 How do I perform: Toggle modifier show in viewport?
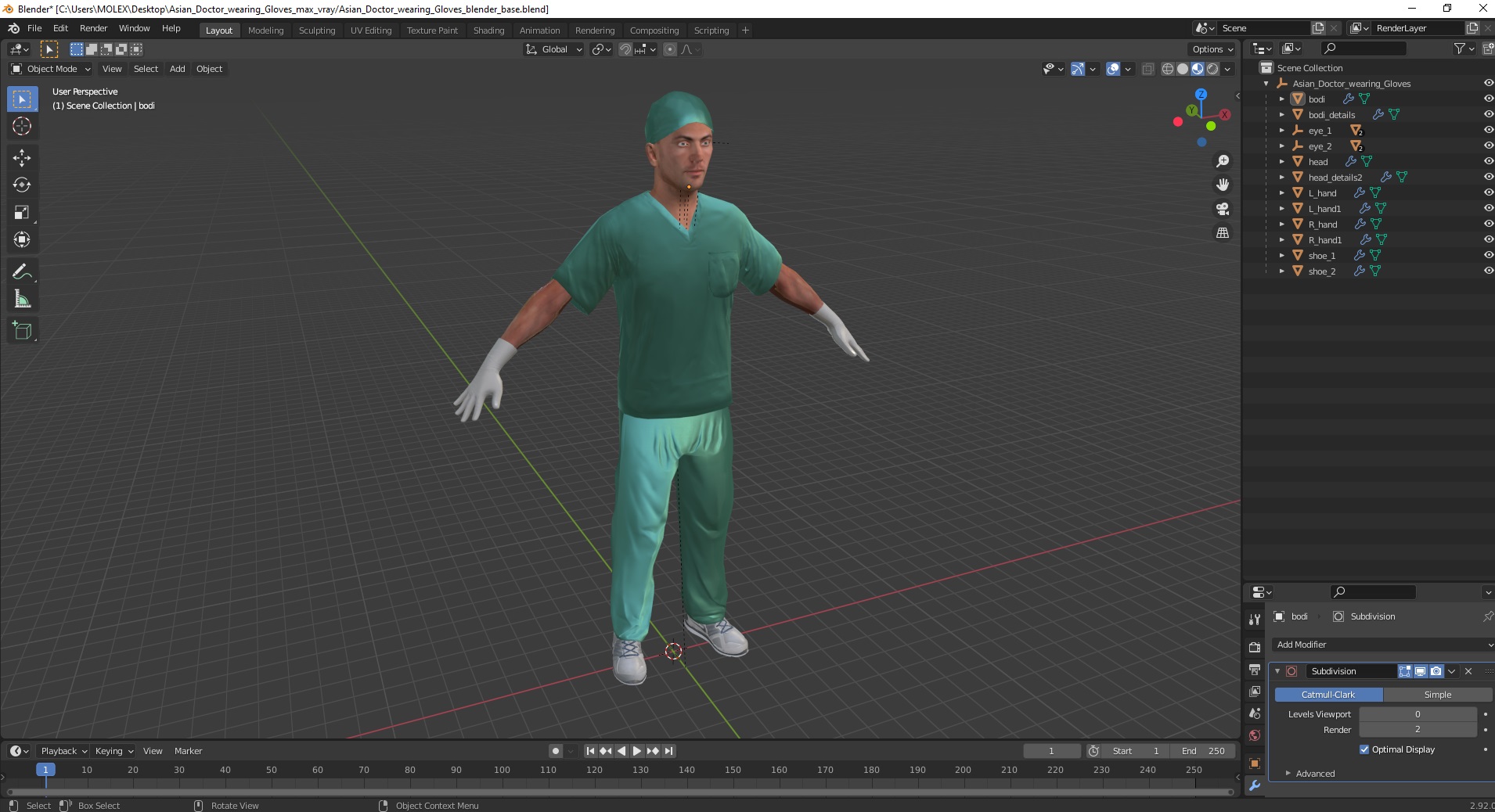point(1420,671)
